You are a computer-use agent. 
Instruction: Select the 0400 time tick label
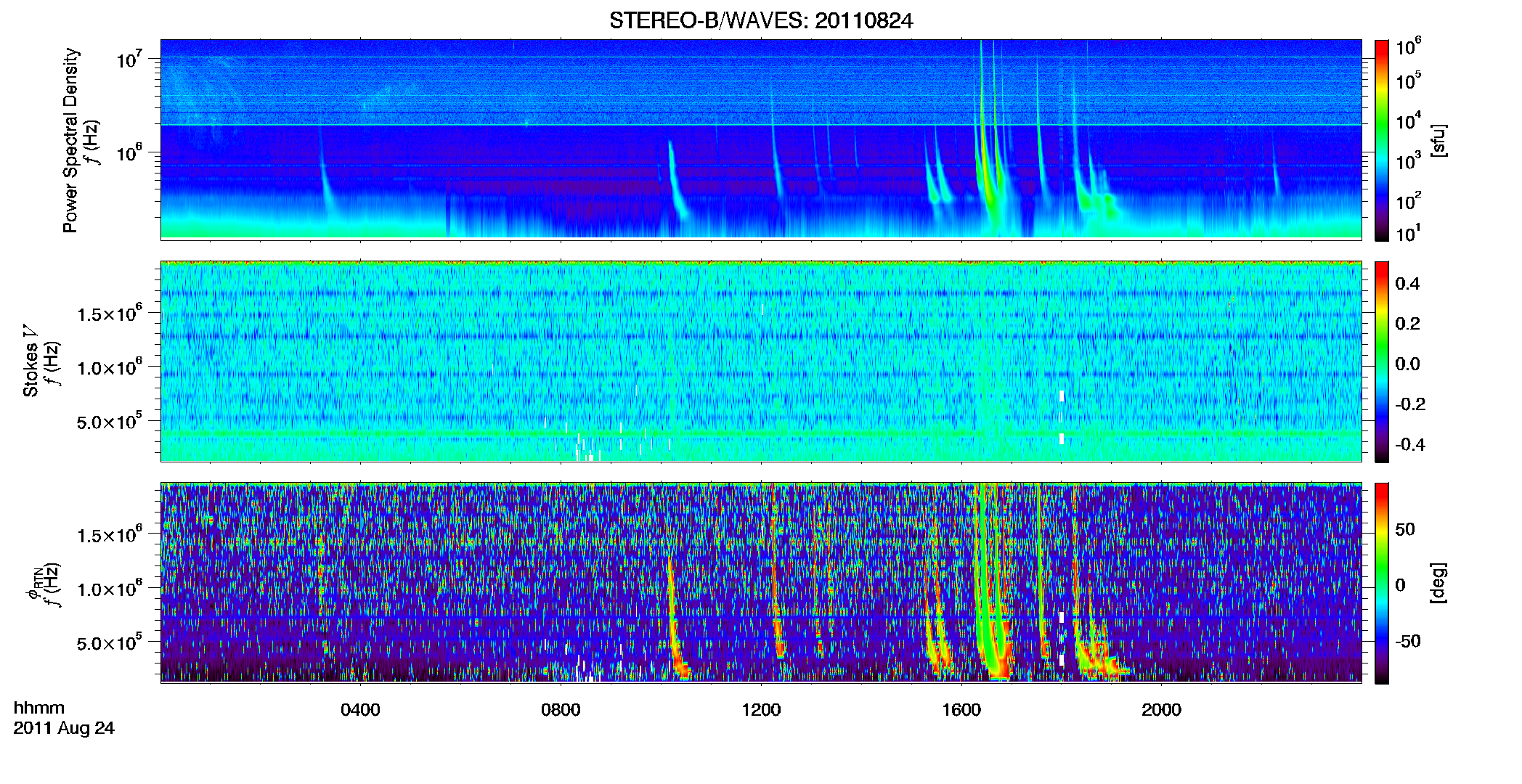click(360, 710)
